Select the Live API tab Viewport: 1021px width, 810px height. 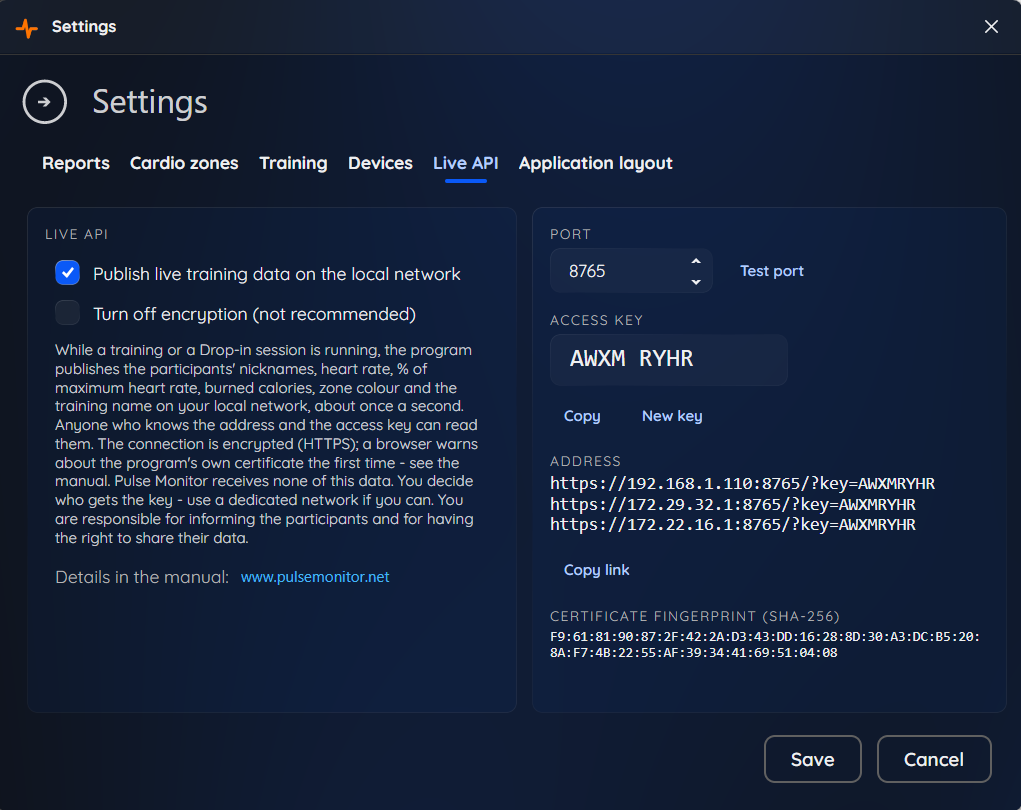point(466,163)
